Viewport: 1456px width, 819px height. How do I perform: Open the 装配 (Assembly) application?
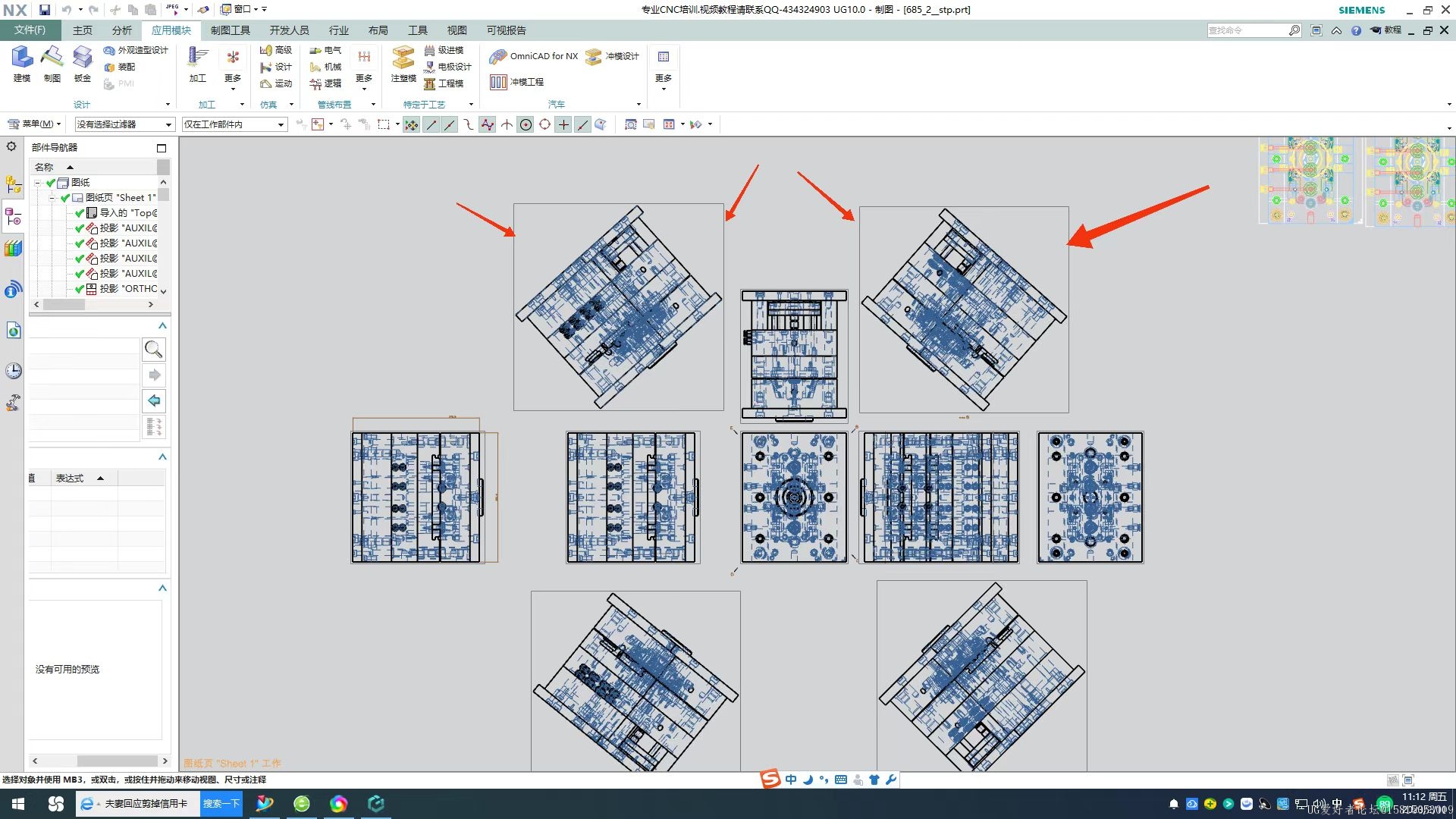point(120,67)
